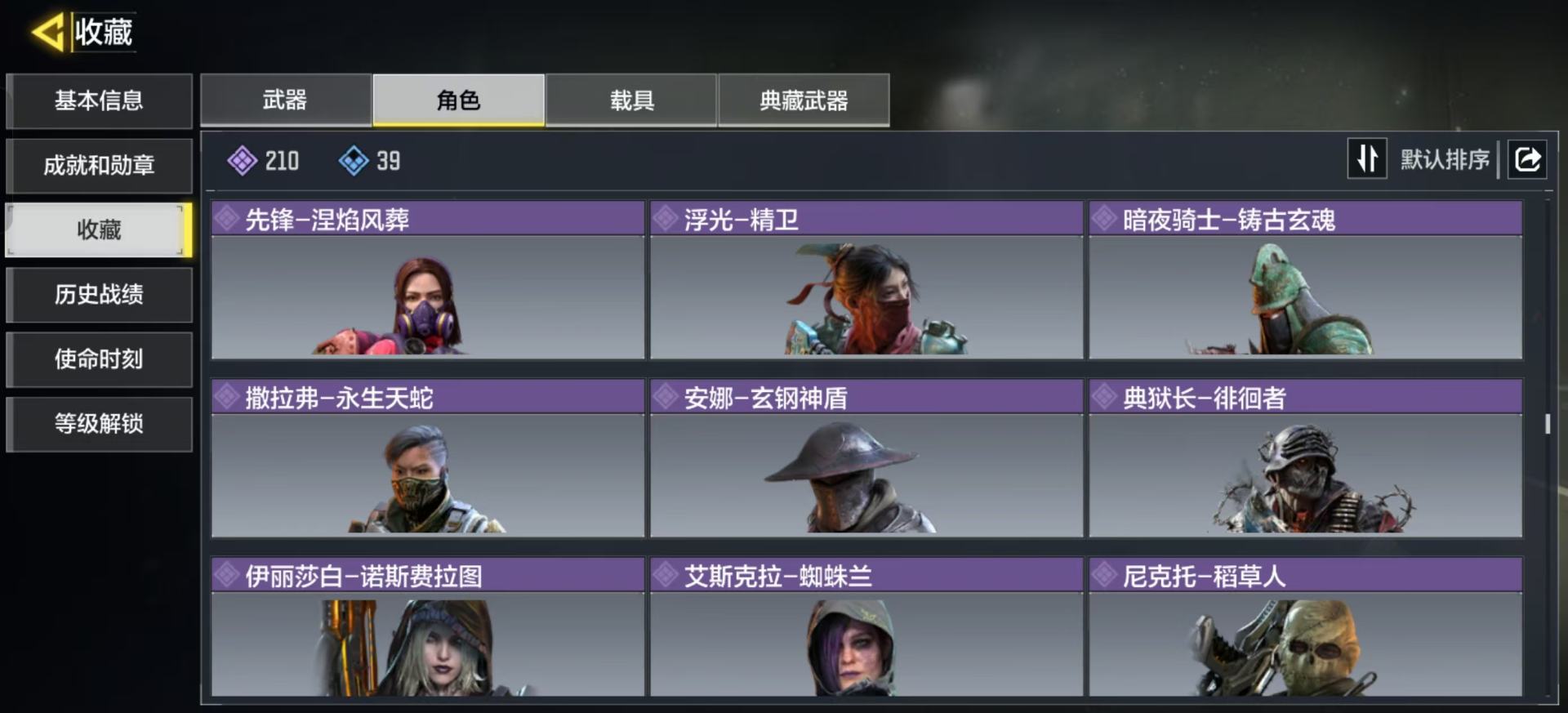Select the 浮光-精卫 character thumbnail

(866, 297)
